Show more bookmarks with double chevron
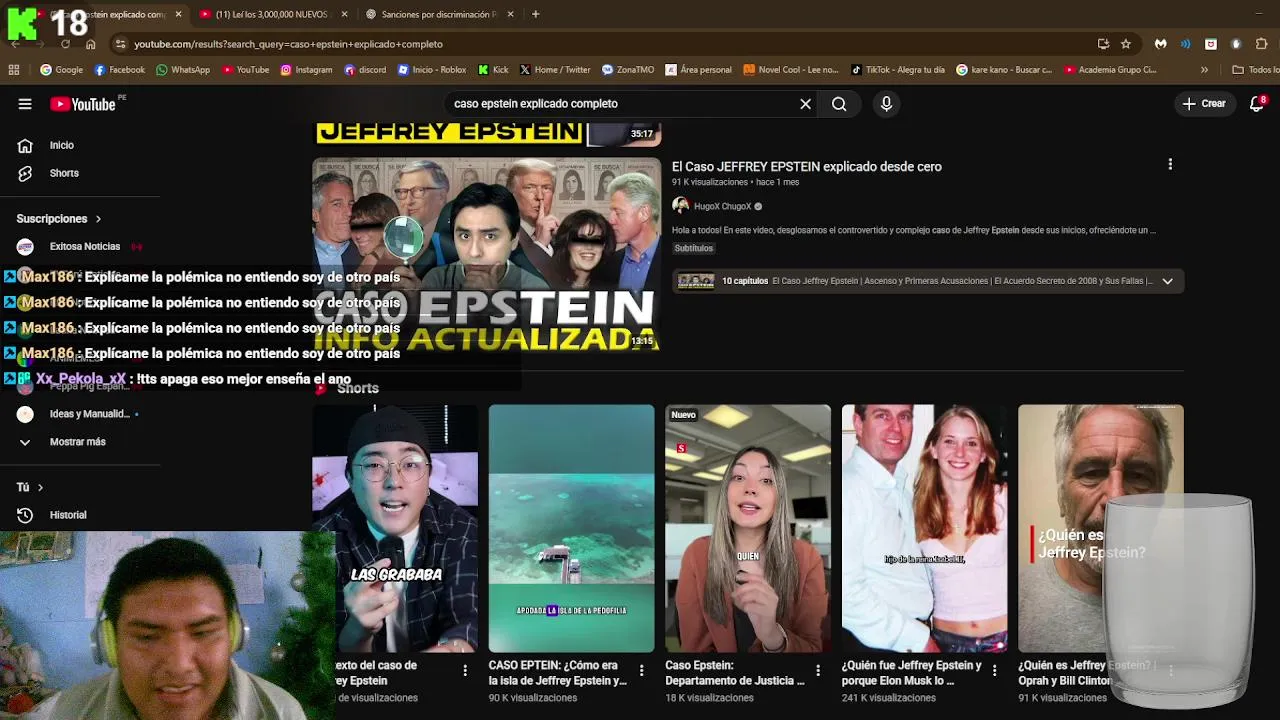This screenshot has height=720, width=1280. (x=1204, y=70)
